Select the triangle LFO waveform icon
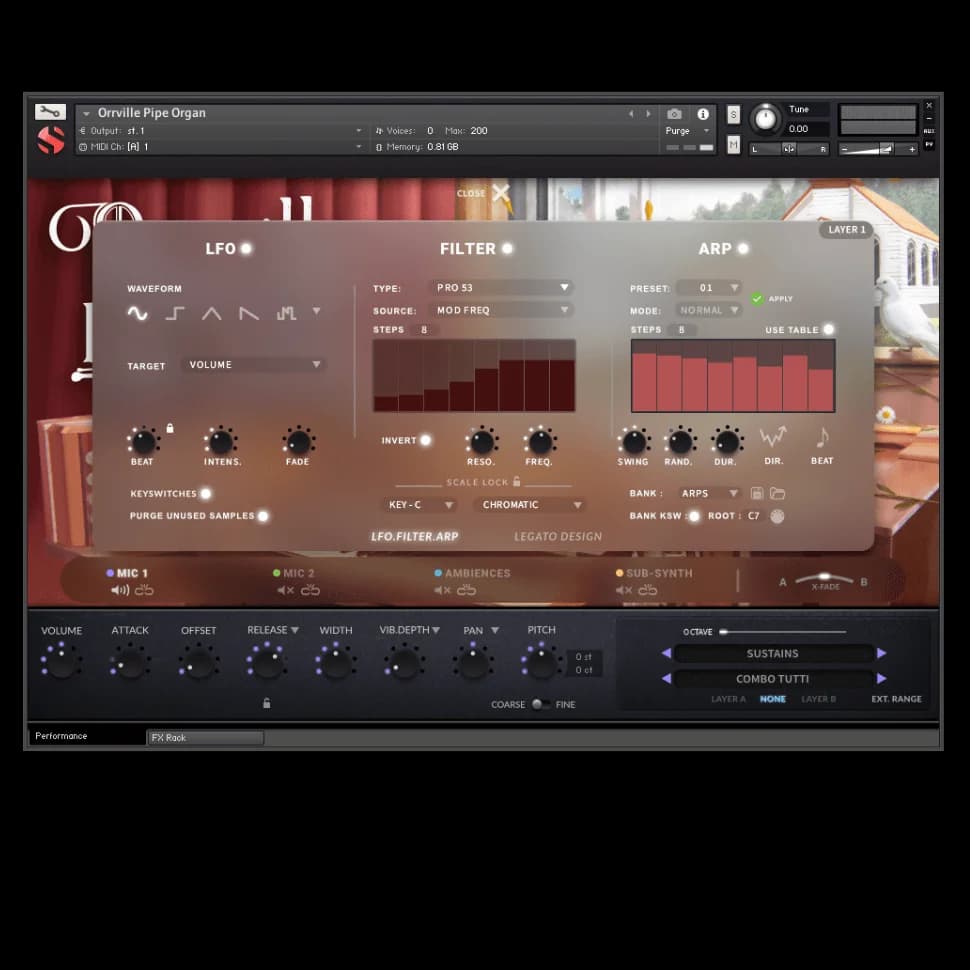This screenshot has width=970, height=970. click(212, 313)
